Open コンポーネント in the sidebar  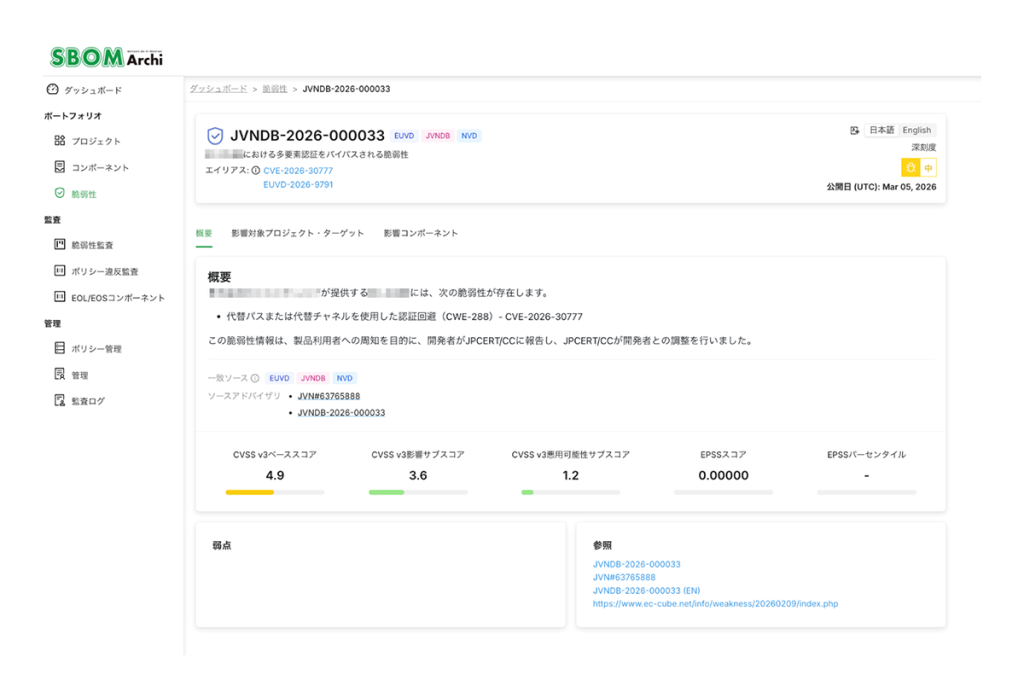coord(100,168)
